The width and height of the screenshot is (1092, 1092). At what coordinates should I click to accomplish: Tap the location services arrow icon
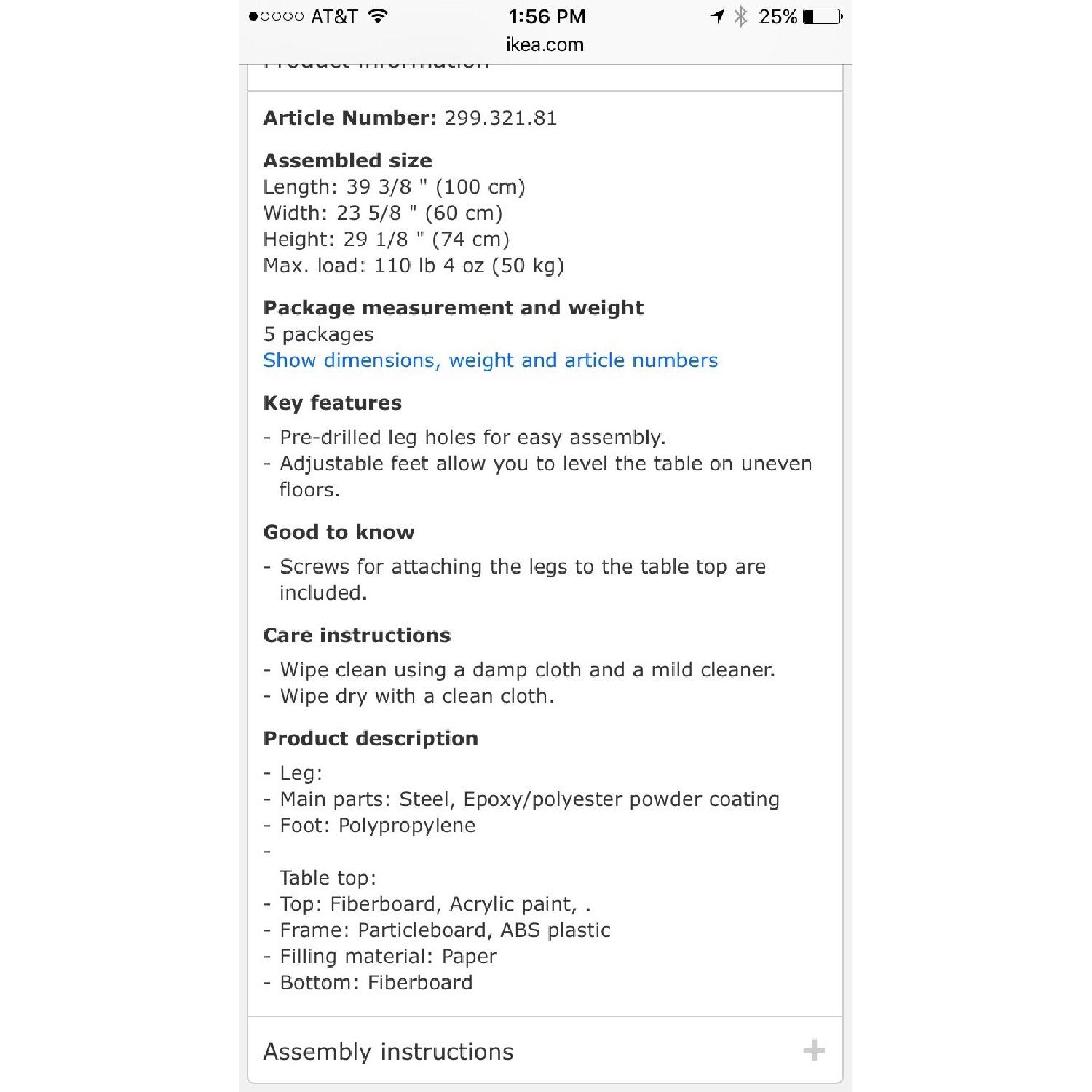click(718, 16)
